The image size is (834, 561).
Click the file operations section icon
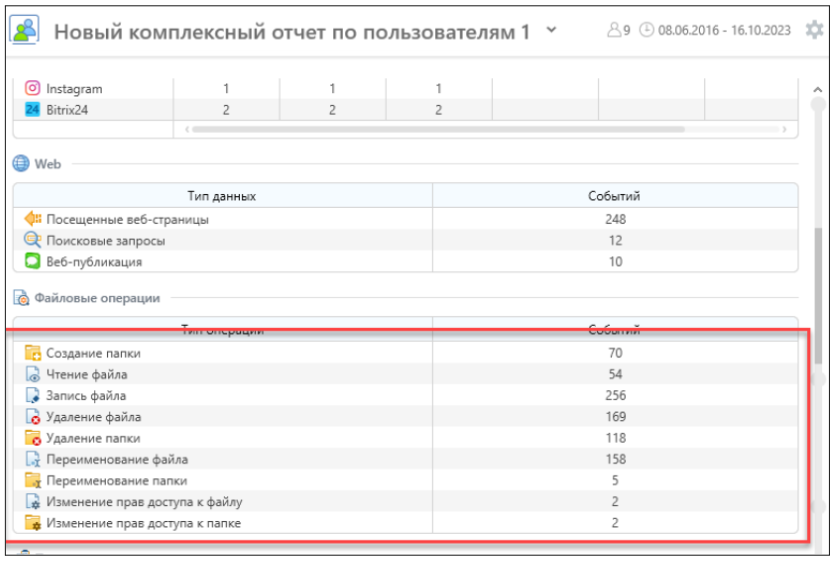(21, 298)
